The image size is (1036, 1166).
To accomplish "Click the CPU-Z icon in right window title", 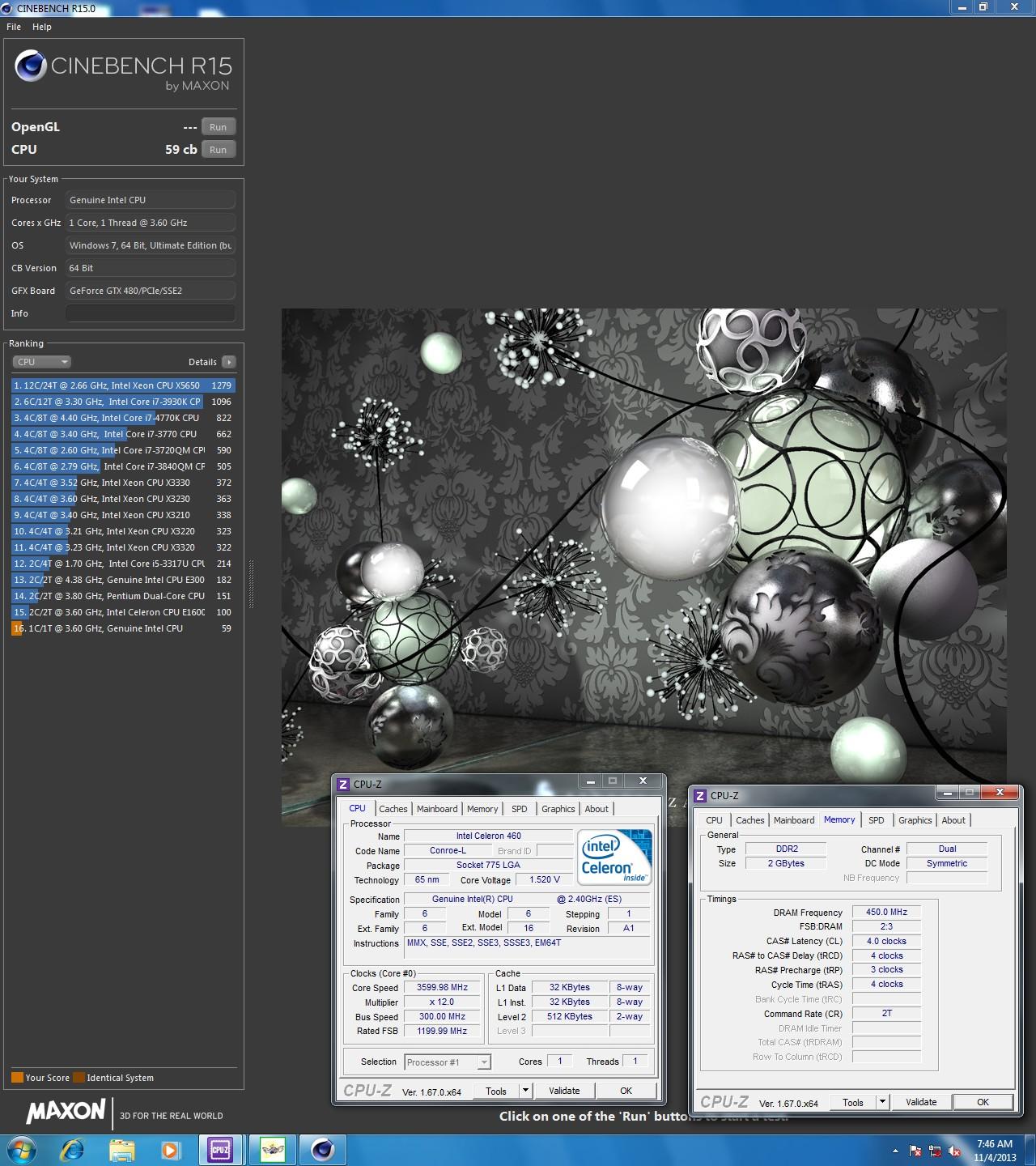I will pos(700,795).
